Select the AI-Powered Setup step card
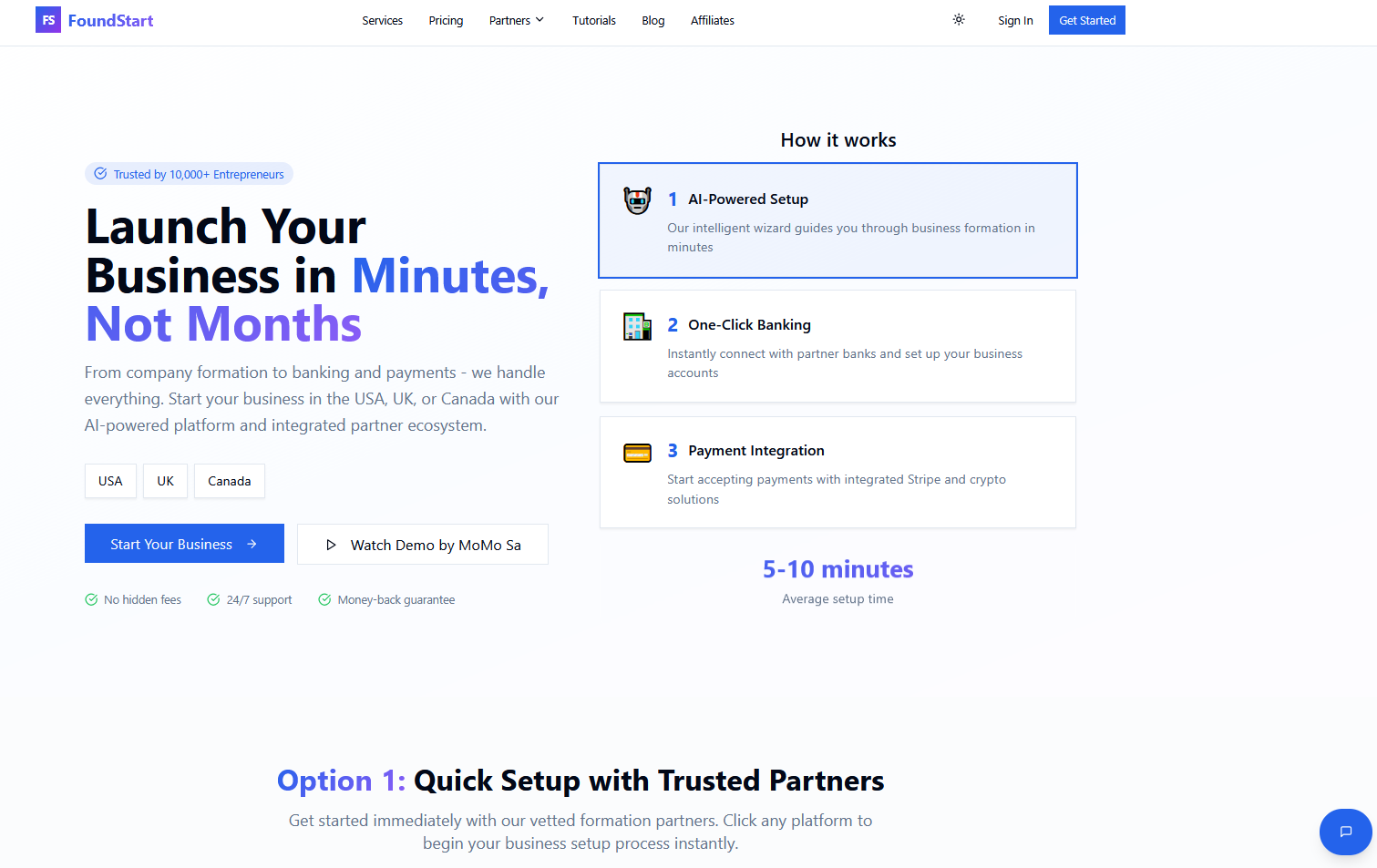 click(838, 220)
